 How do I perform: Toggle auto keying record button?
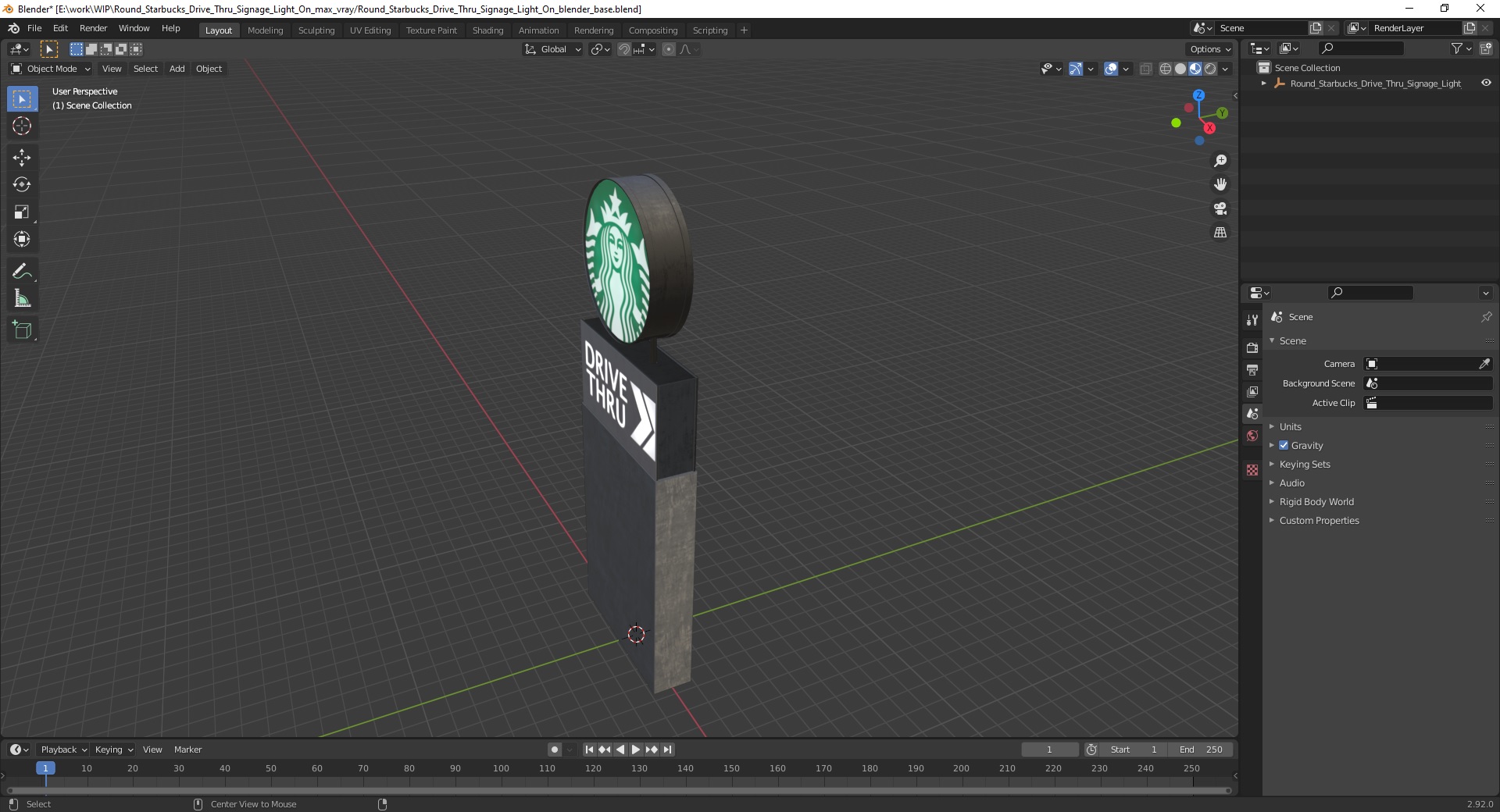[555, 750]
